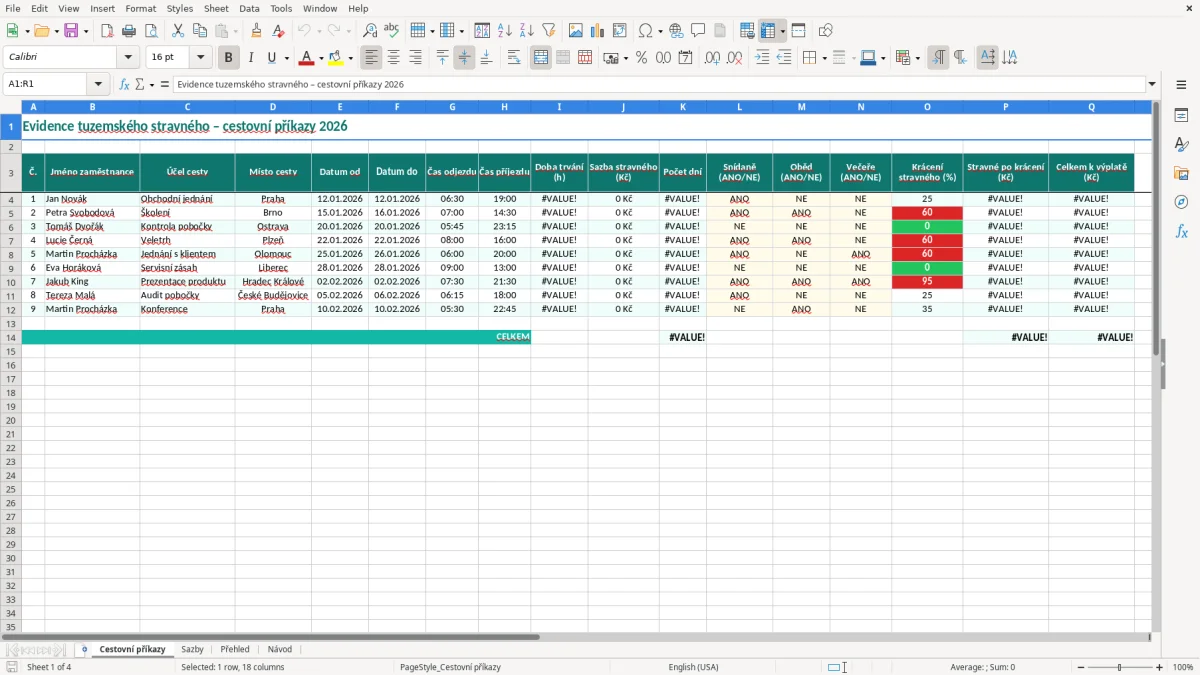This screenshot has height=675, width=1200.
Task: Toggle Bold formatting
Action: click(228, 58)
